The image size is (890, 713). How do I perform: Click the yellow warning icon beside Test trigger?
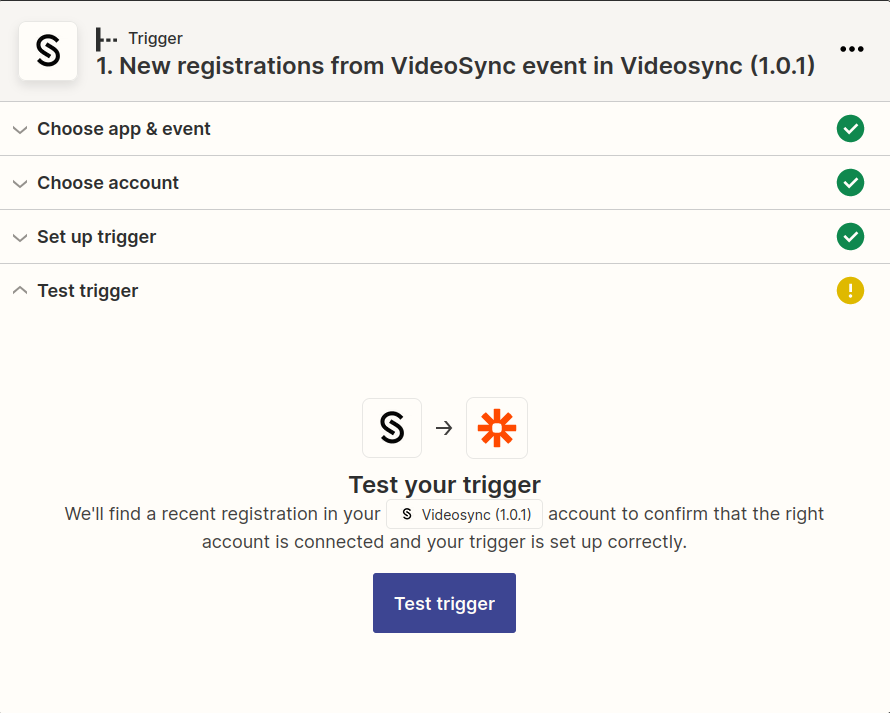click(x=850, y=290)
